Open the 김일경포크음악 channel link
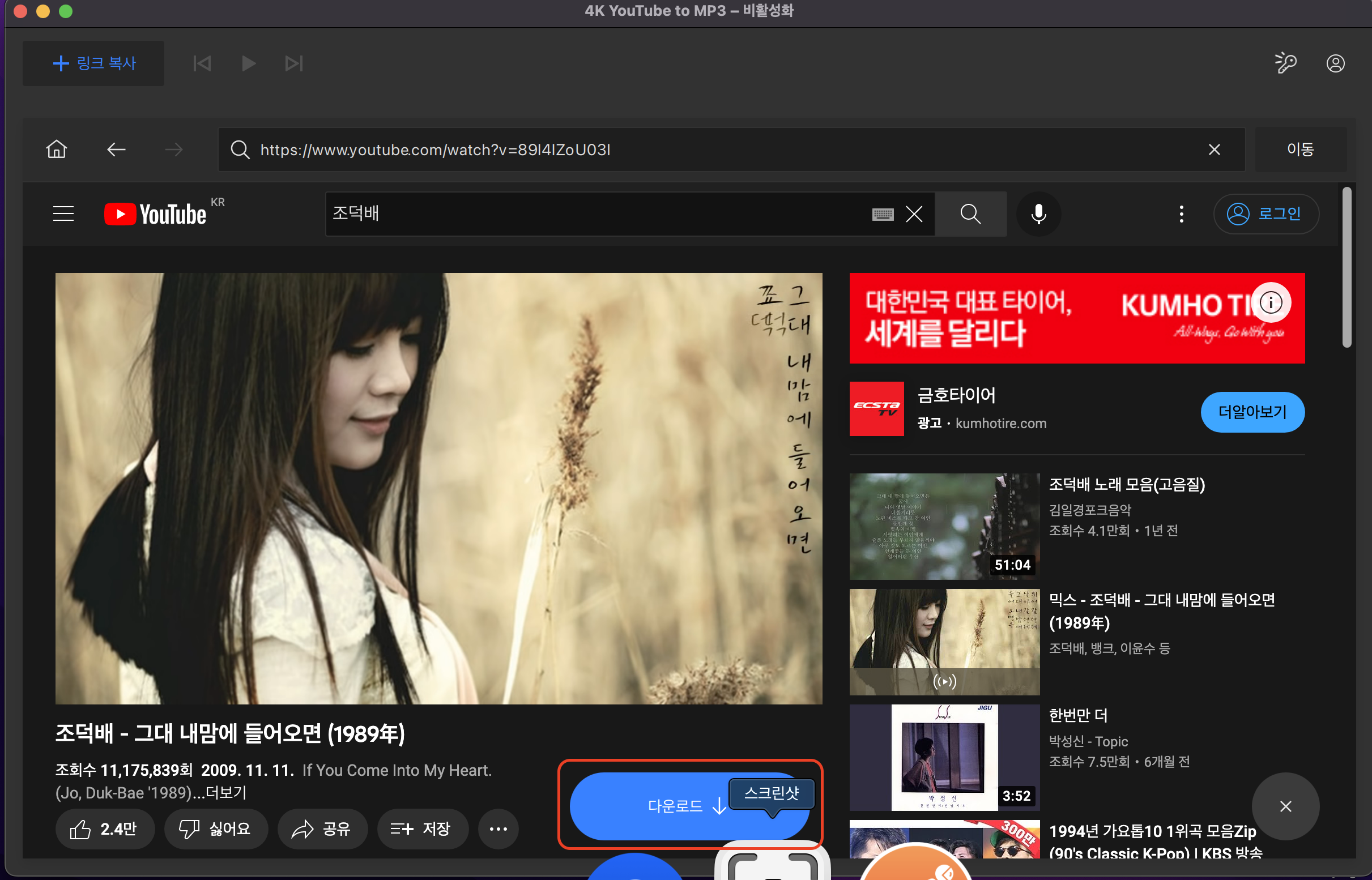This screenshot has height=880, width=1372. (x=1090, y=510)
